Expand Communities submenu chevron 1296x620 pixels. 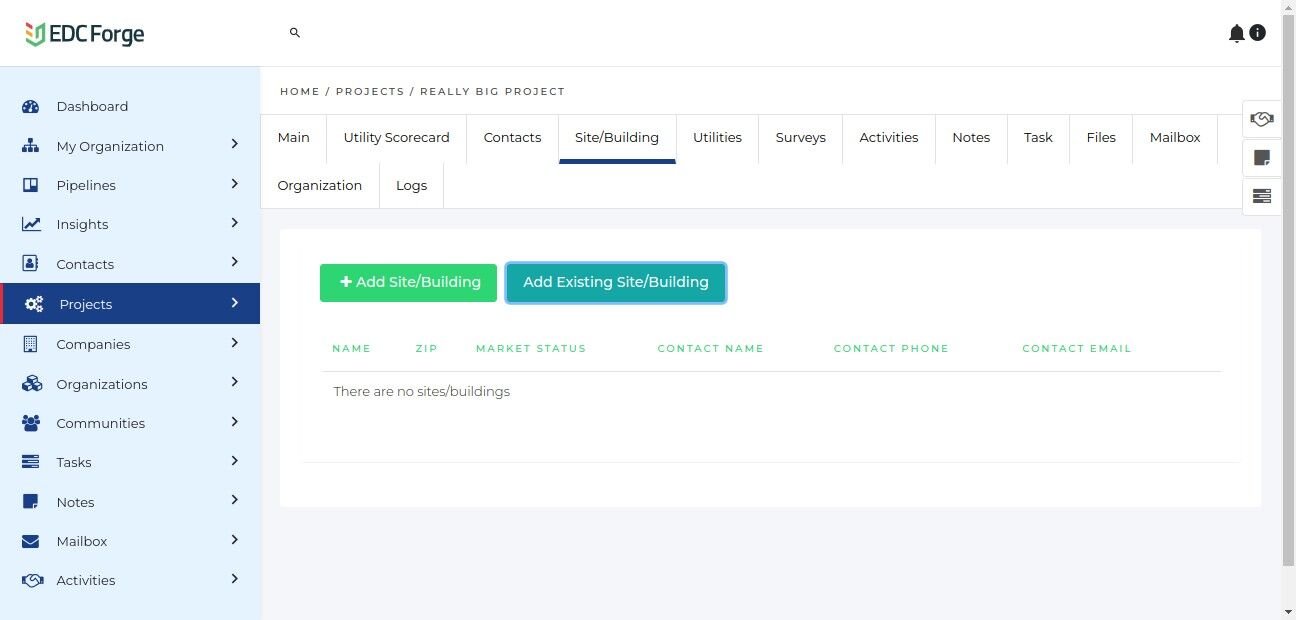point(235,421)
